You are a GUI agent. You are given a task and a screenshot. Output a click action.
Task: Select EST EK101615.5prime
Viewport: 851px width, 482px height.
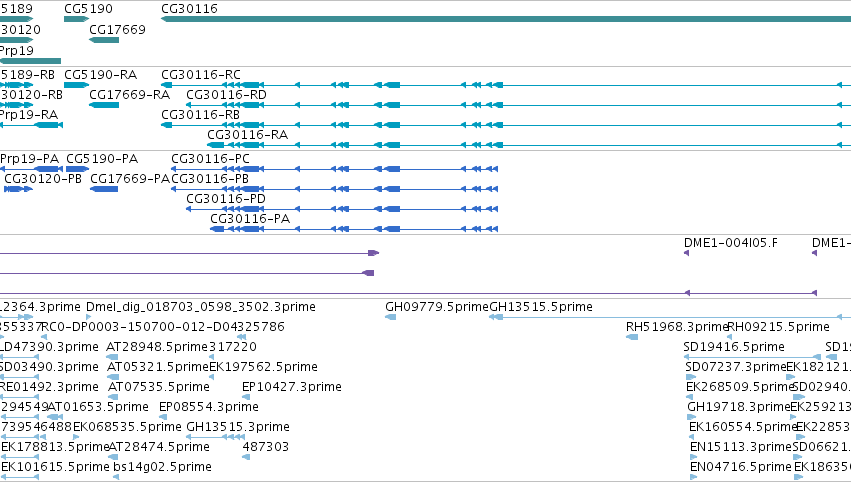[x=20, y=477]
